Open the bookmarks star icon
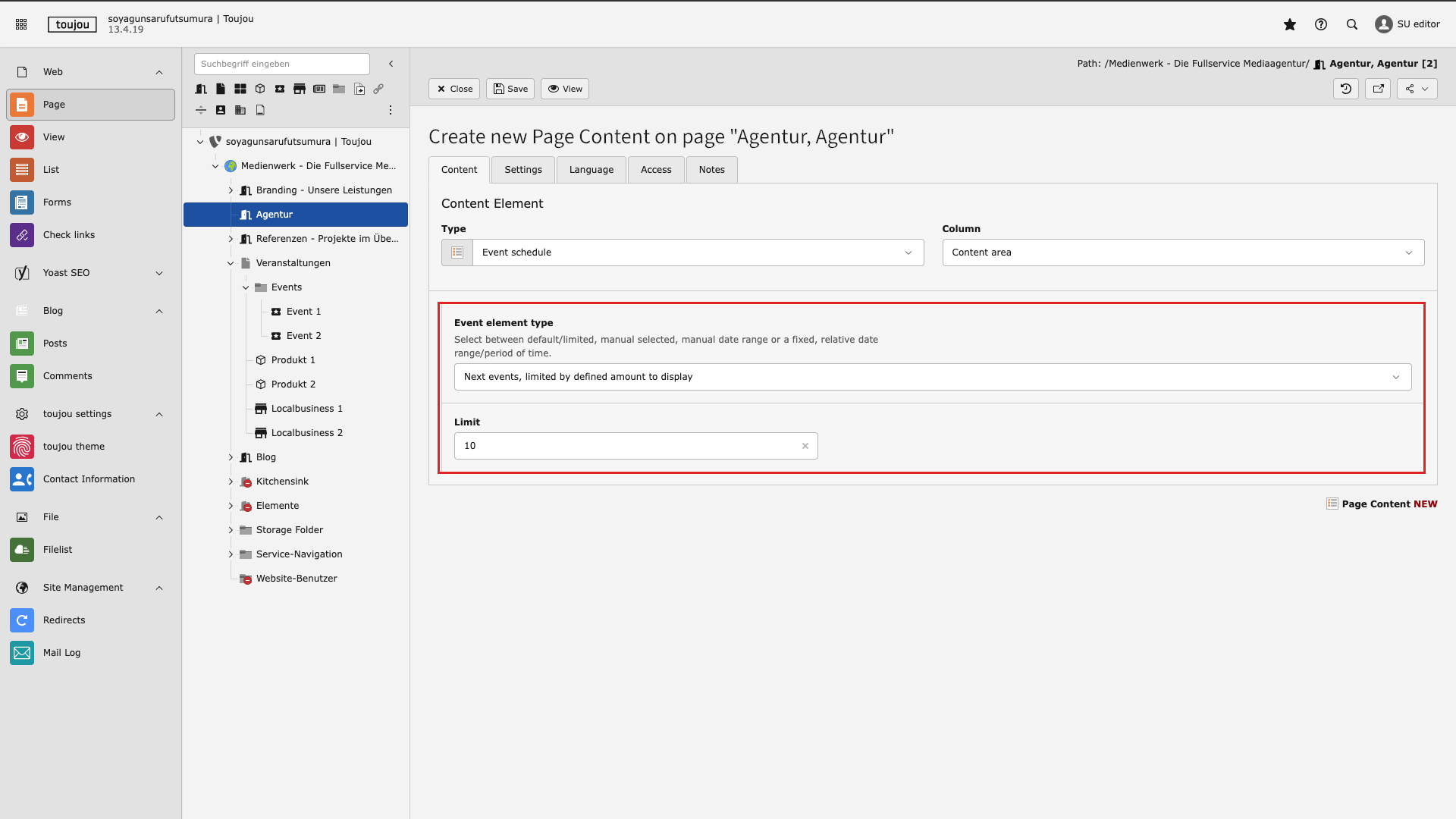The height and width of the screenshot is (819, 1456). 1289,24
